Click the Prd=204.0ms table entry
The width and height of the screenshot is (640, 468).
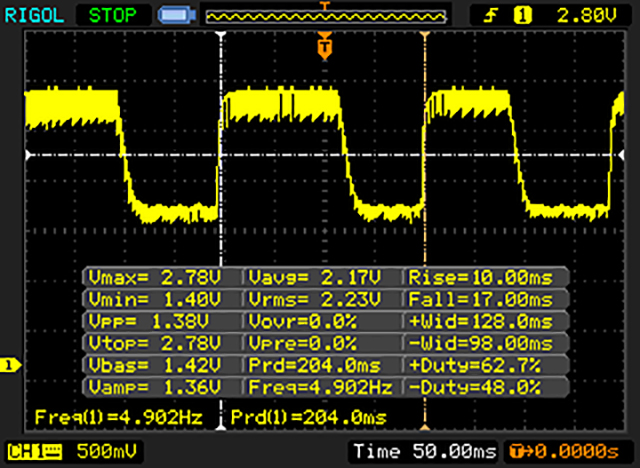[x=315, y=365]
